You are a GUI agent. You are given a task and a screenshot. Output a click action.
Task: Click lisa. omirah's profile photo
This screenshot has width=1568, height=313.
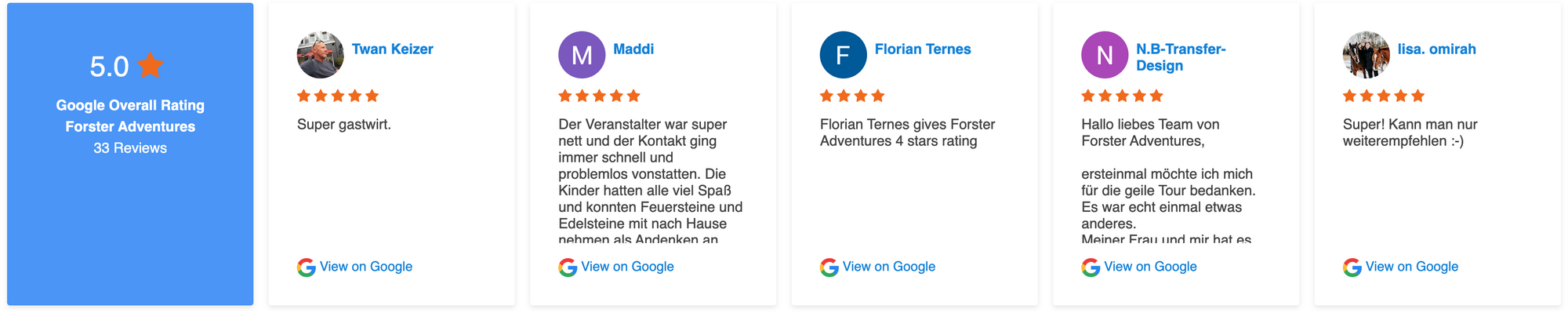[x=1367, y=55]
